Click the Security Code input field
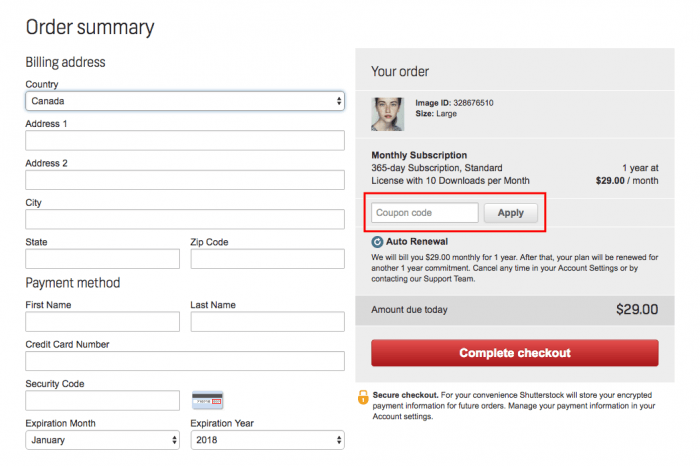The image size is (700, 466). tap(102, 401)
